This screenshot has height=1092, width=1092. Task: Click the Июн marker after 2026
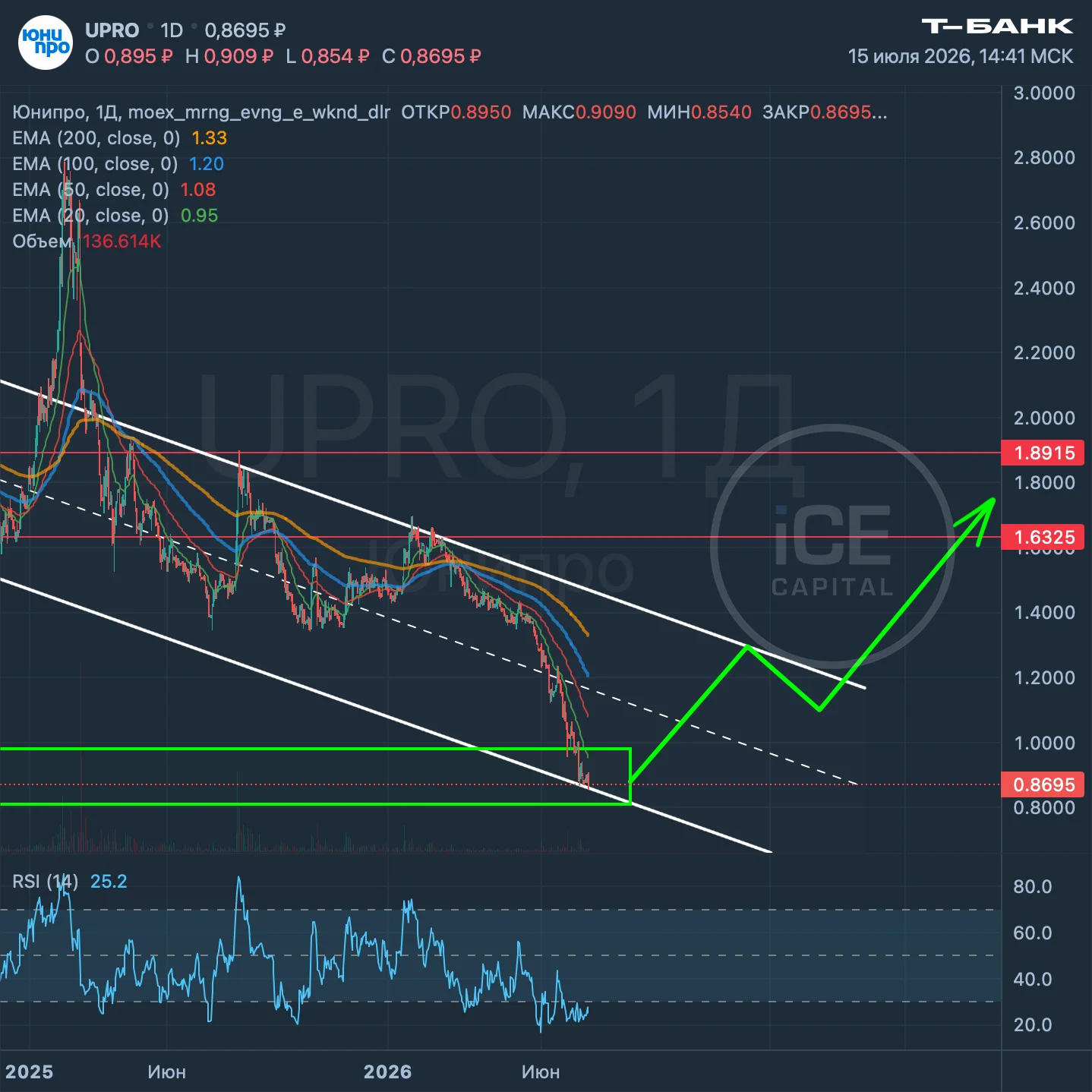pyautogui.click(x=541, y=1072)
